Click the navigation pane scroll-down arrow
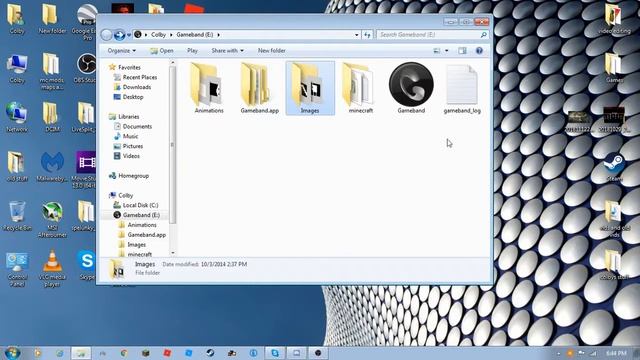The image size is (640, 360). [x=172, y=253]
